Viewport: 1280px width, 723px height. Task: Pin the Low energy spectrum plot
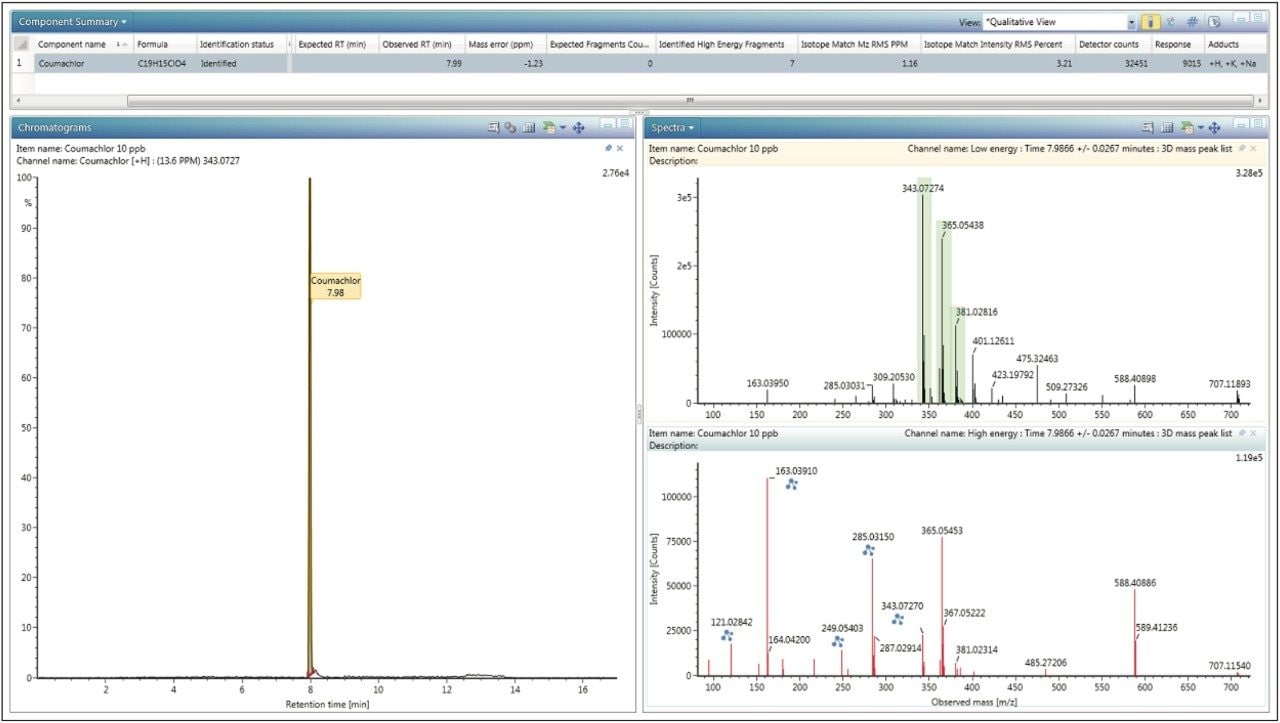(x=1242, y=148)
